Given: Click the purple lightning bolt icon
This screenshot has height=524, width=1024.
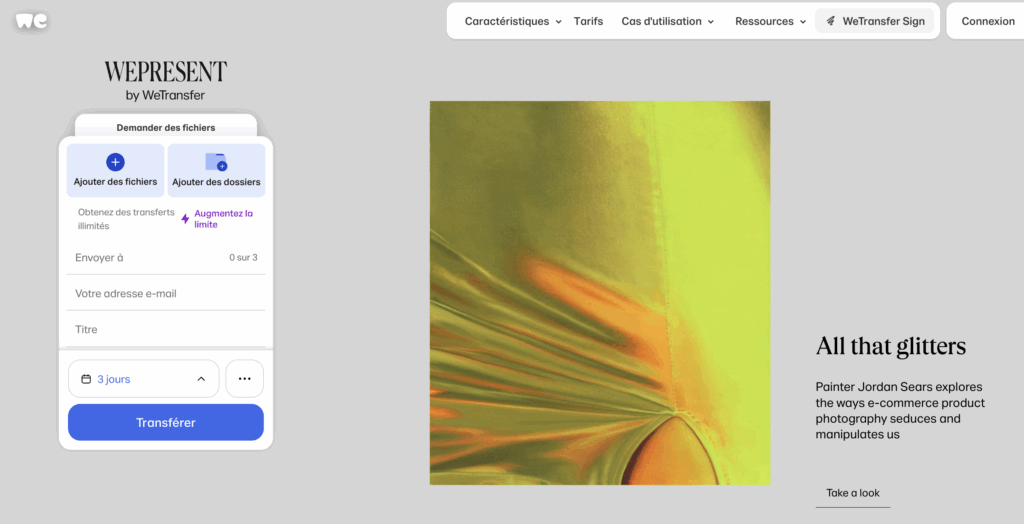Looking at the screenshot, I should click(185, 219).
